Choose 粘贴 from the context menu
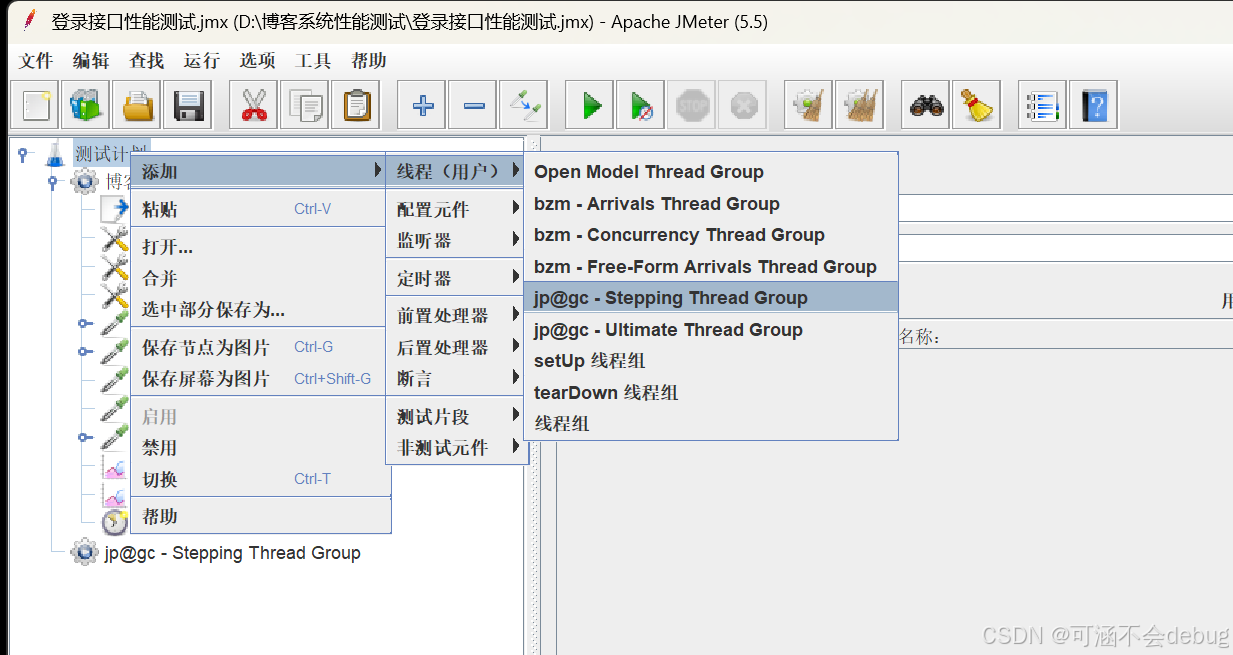Viewport: 1233px width, 655px height. click(x=260, y=210)
